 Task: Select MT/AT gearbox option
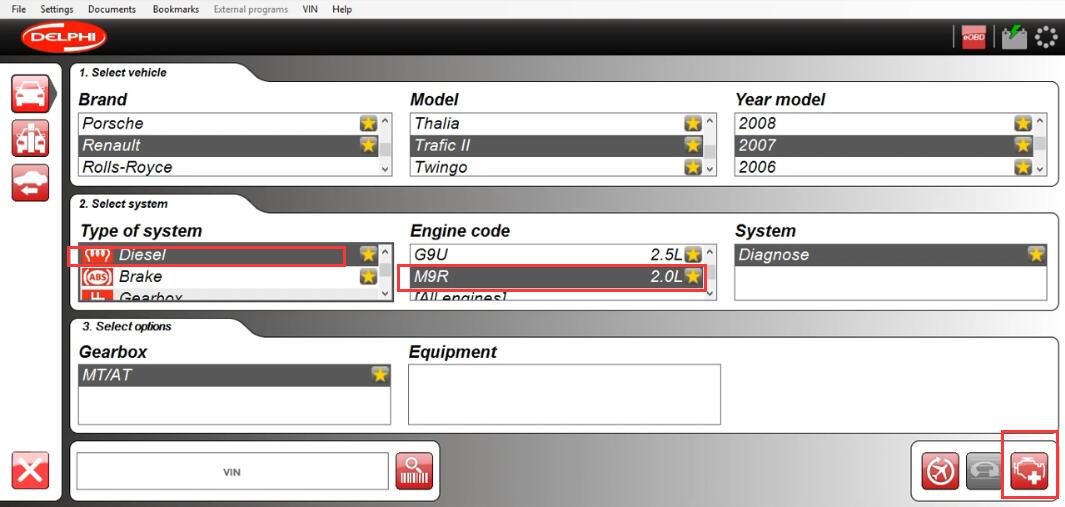coord(234,374)
